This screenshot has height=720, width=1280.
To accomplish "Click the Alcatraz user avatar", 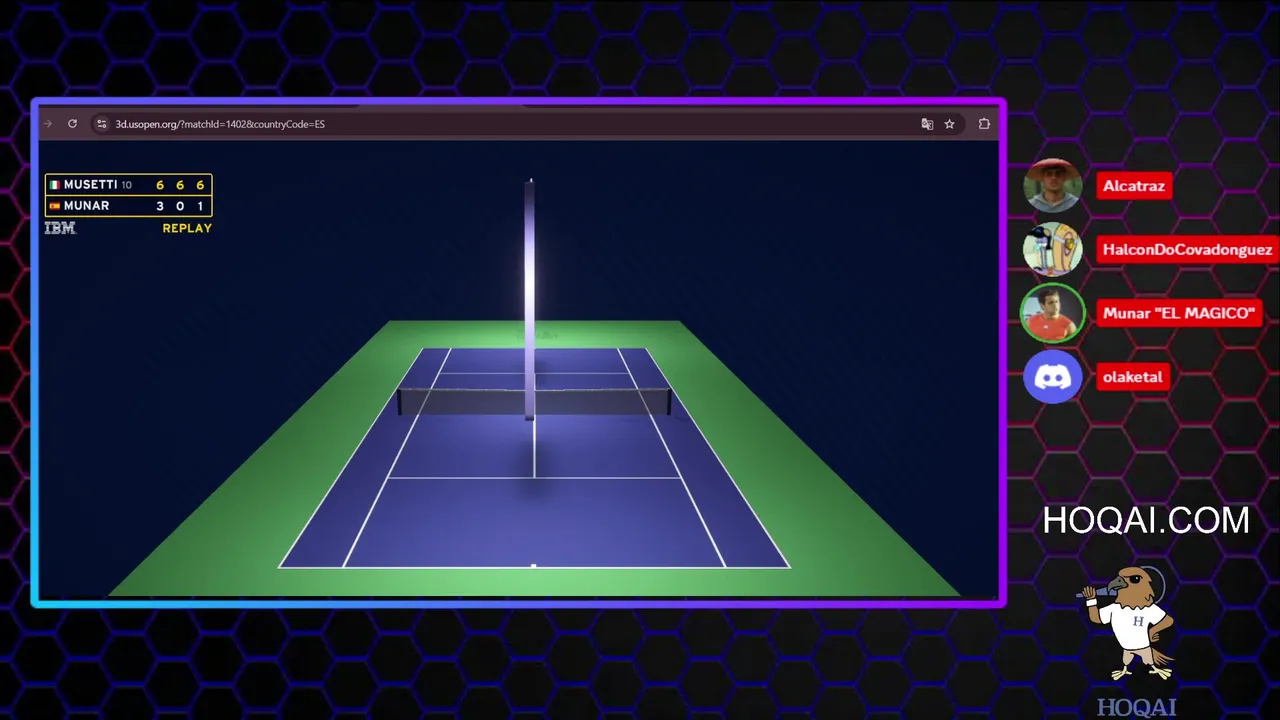I will point(1053,185).
